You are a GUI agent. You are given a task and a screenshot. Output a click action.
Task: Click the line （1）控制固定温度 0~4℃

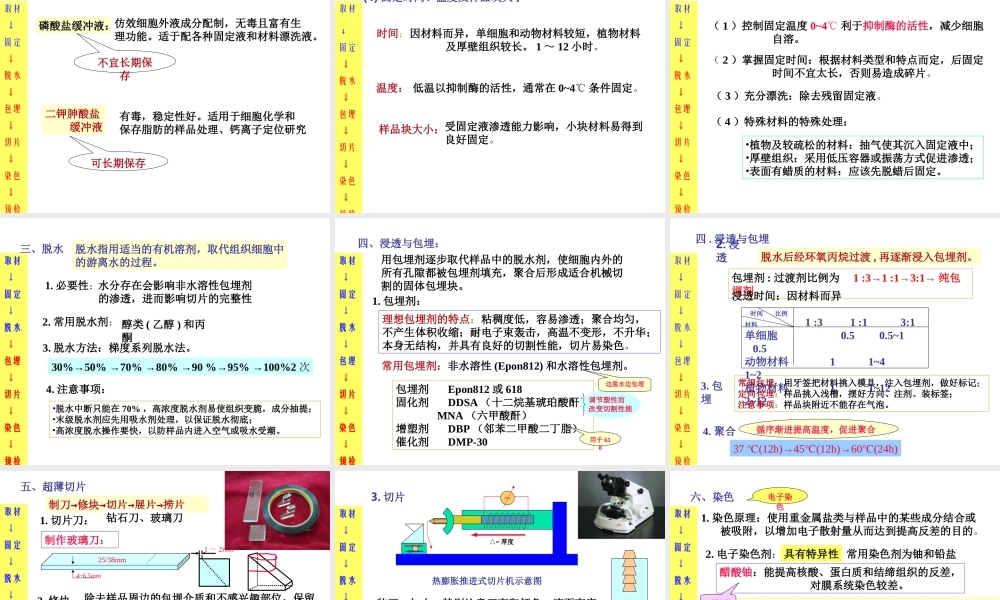[x=848, y=32]
